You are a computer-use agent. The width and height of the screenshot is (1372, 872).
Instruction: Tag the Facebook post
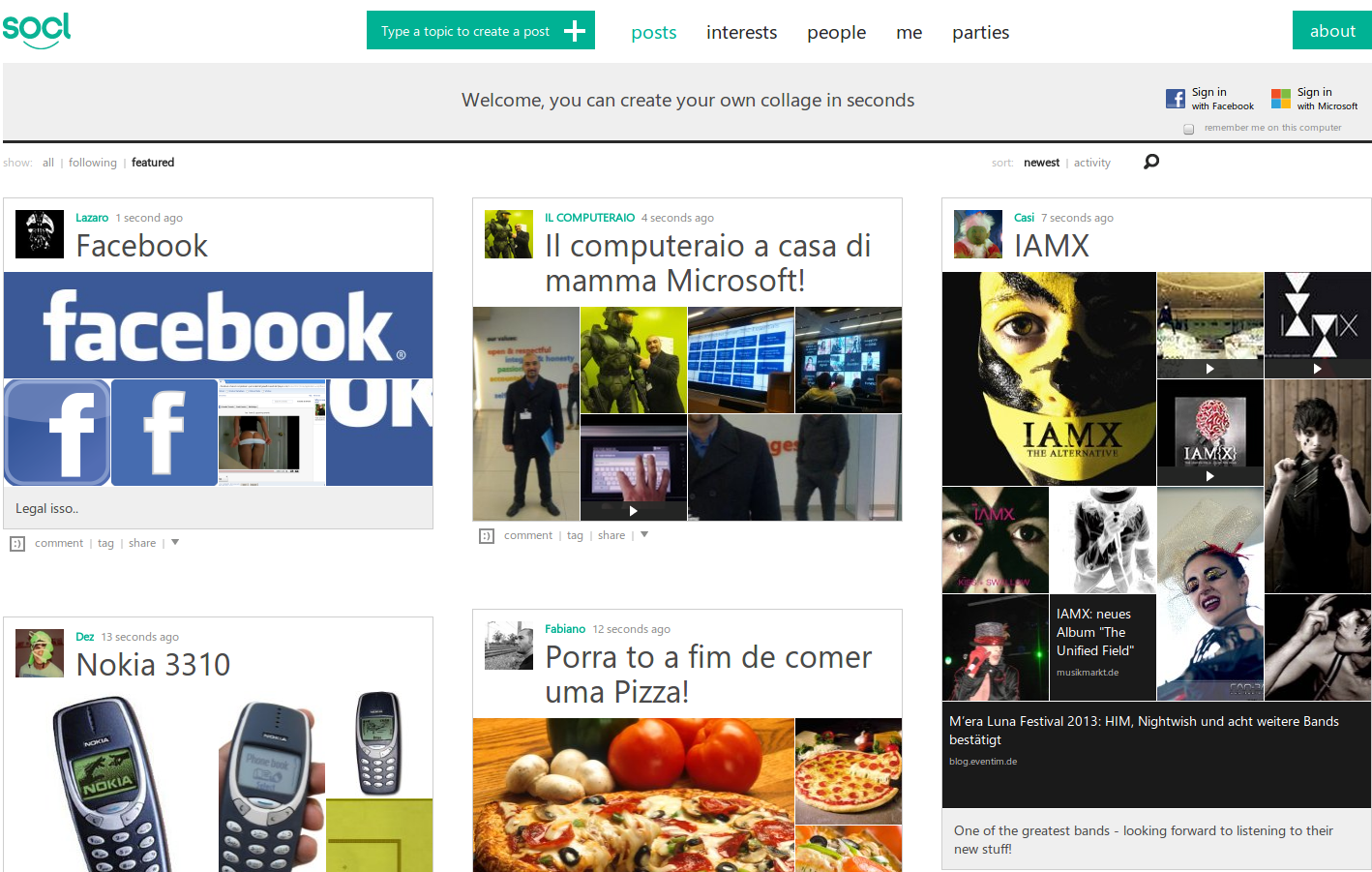click(x=106, y=544)
